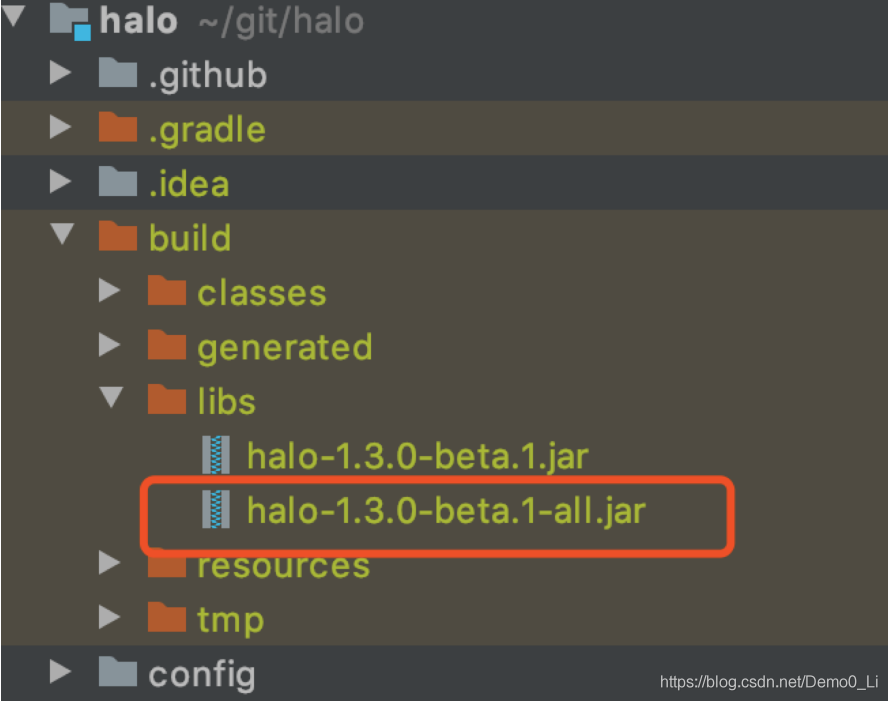This screenshot has height=701, width=888.
Task: Expand the config folder arrow
Action: (x=60, y=672)
